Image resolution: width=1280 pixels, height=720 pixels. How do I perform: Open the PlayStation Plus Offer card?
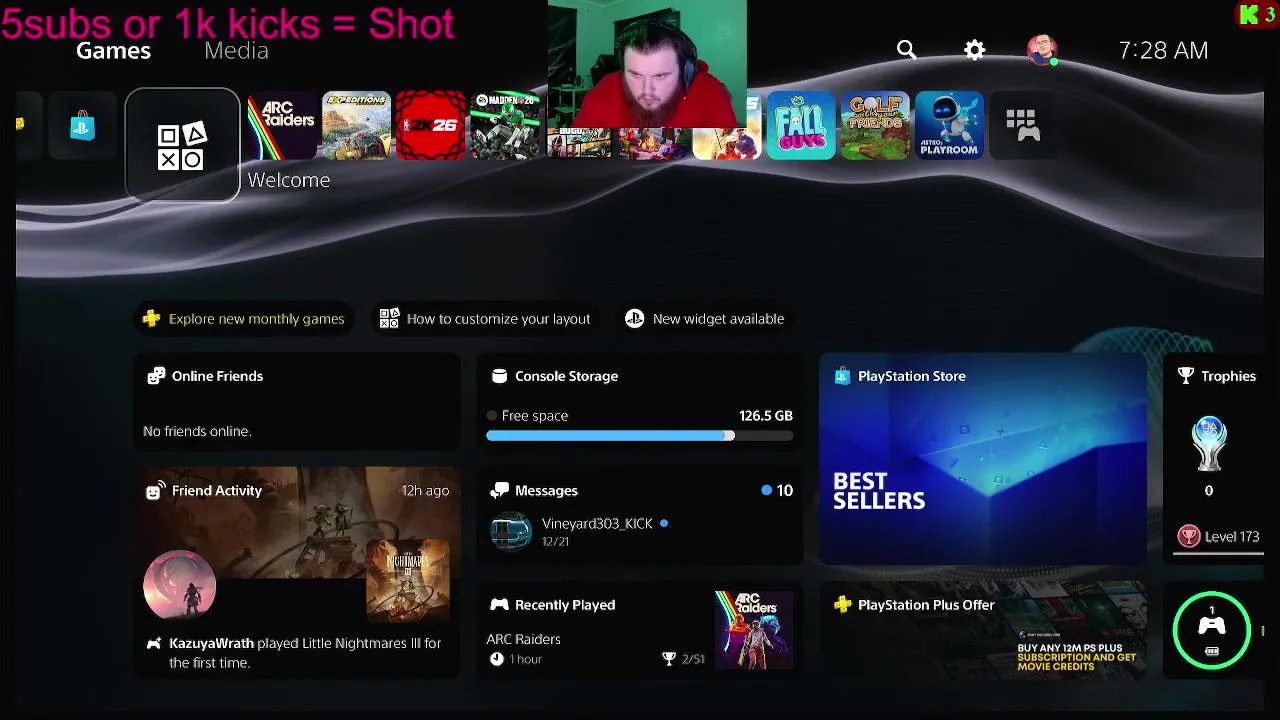point(983,630)
